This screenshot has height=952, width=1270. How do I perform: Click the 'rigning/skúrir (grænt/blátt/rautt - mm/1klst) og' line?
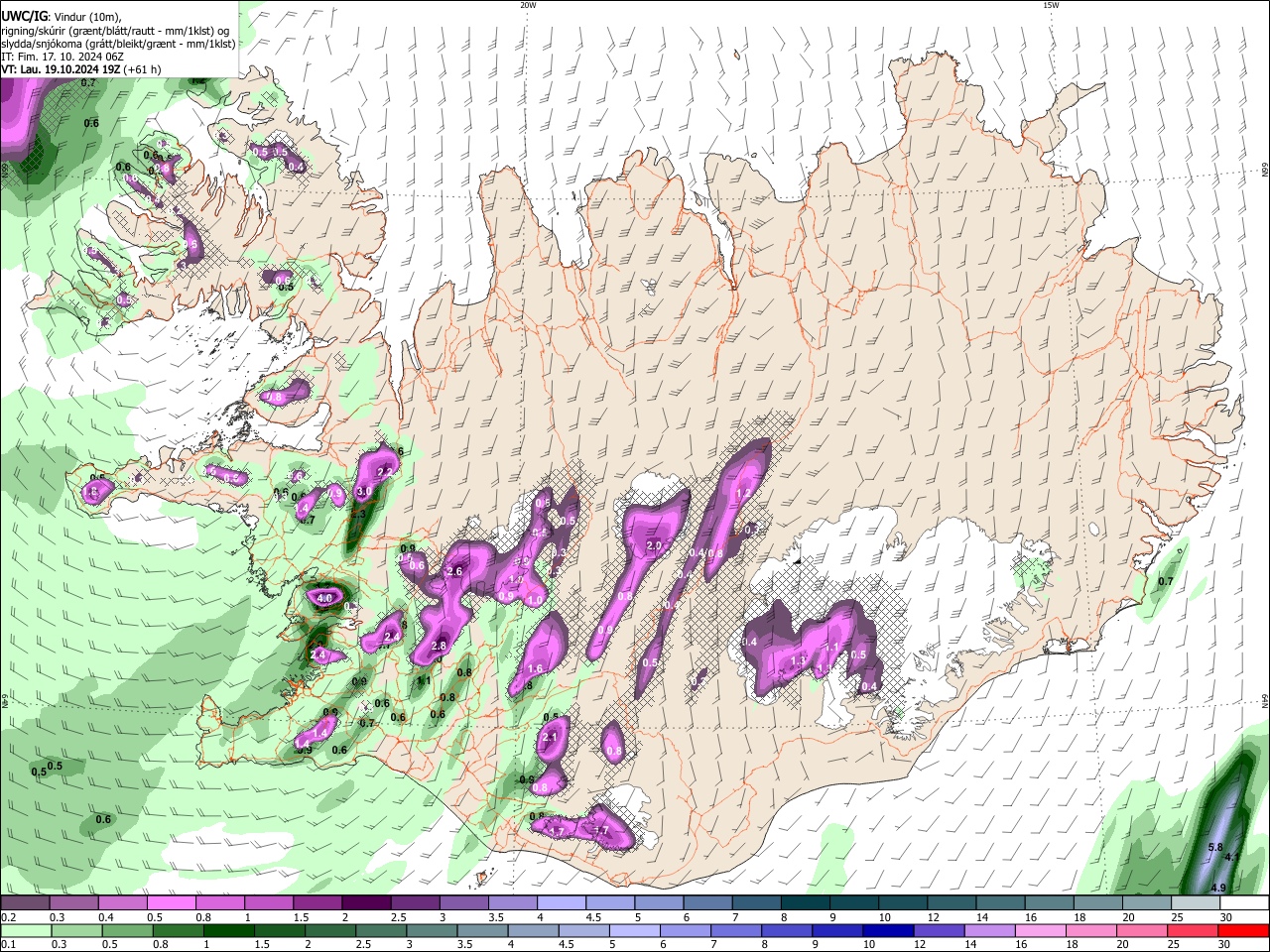pos(116,30)
